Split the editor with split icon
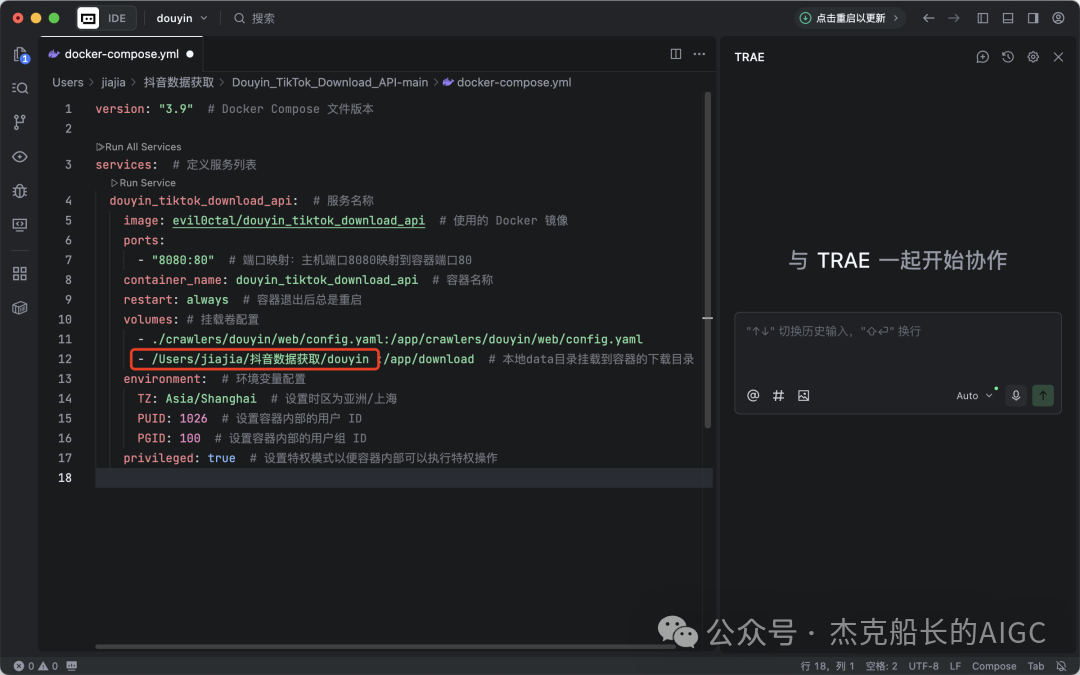Screen dimensions: 1080x675 pos(676,54)
